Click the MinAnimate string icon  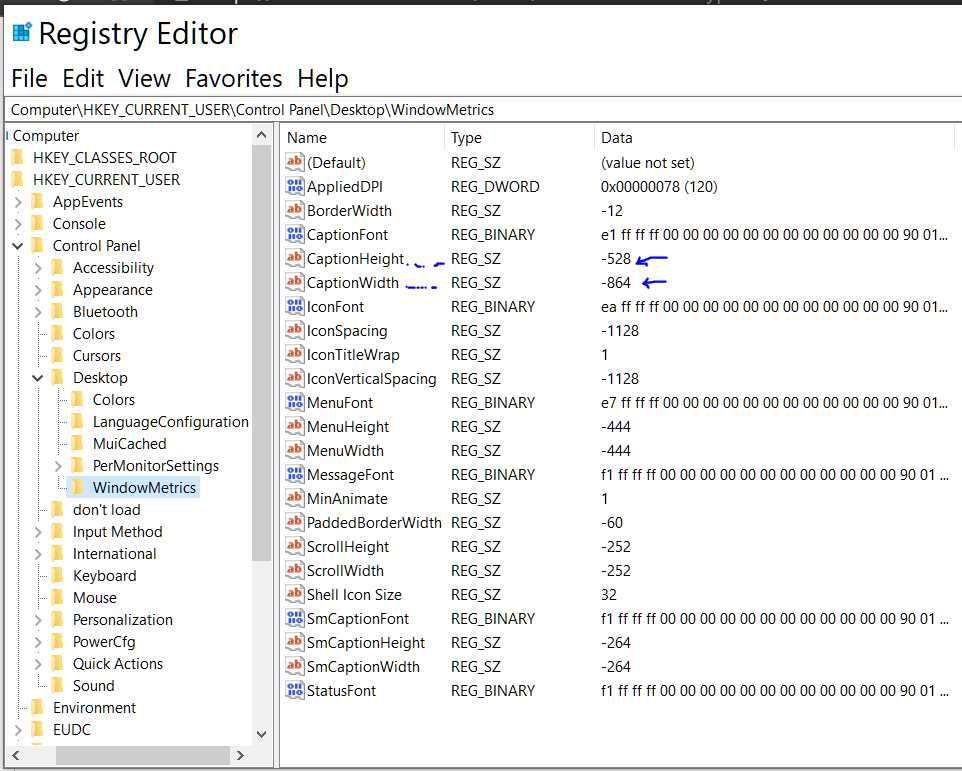pos(294,498)
